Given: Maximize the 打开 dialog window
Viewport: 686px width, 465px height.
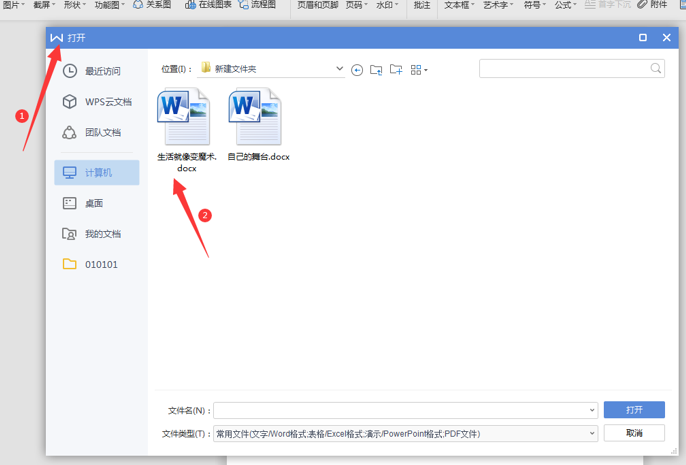Looking at the screenshot, I should pos(643,38).
